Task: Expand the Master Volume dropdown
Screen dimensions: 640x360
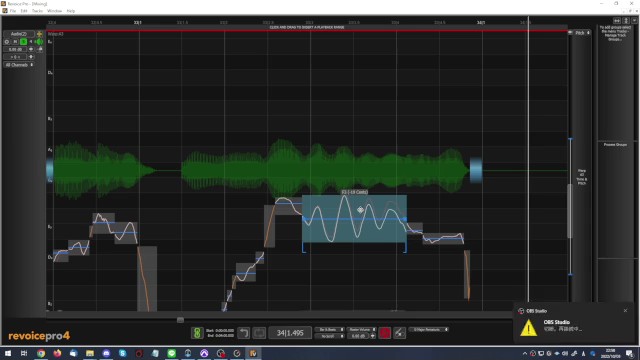Action: pos(362,329)
